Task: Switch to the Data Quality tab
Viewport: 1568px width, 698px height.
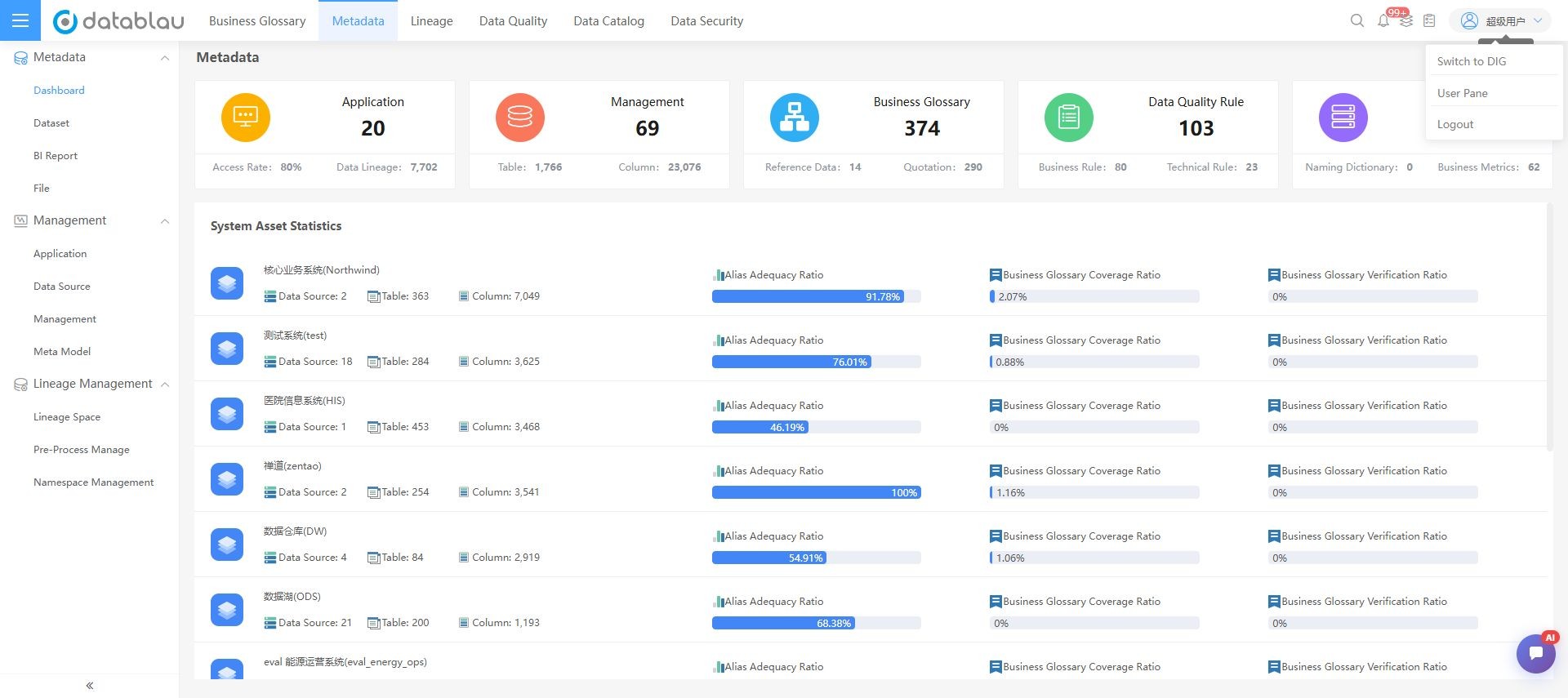Action: (x=513, y=21)
